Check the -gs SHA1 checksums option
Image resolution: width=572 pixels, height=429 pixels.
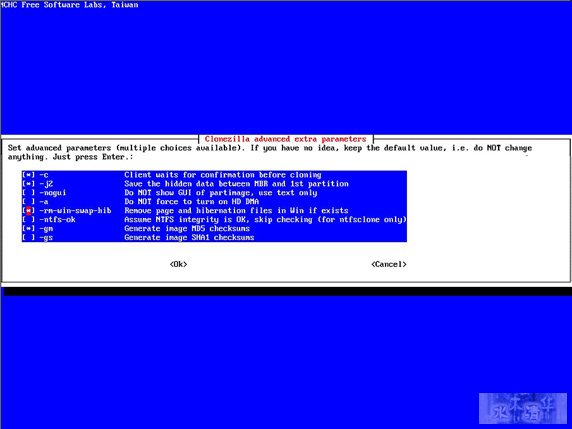(28, 238)
